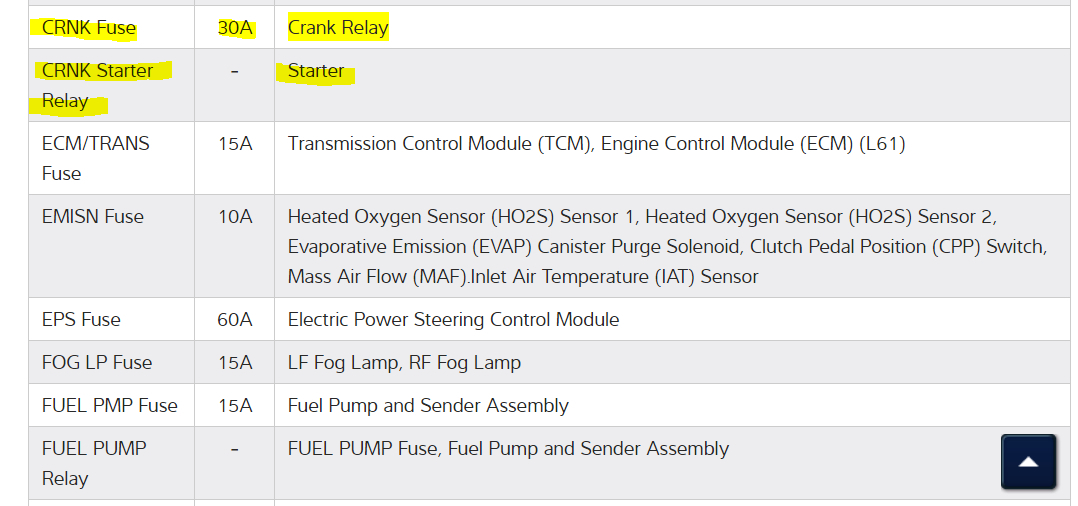Click the 15A value in ECM/TRANS row
Viewport: 1078px width, 506px height.
coord(235,144)
